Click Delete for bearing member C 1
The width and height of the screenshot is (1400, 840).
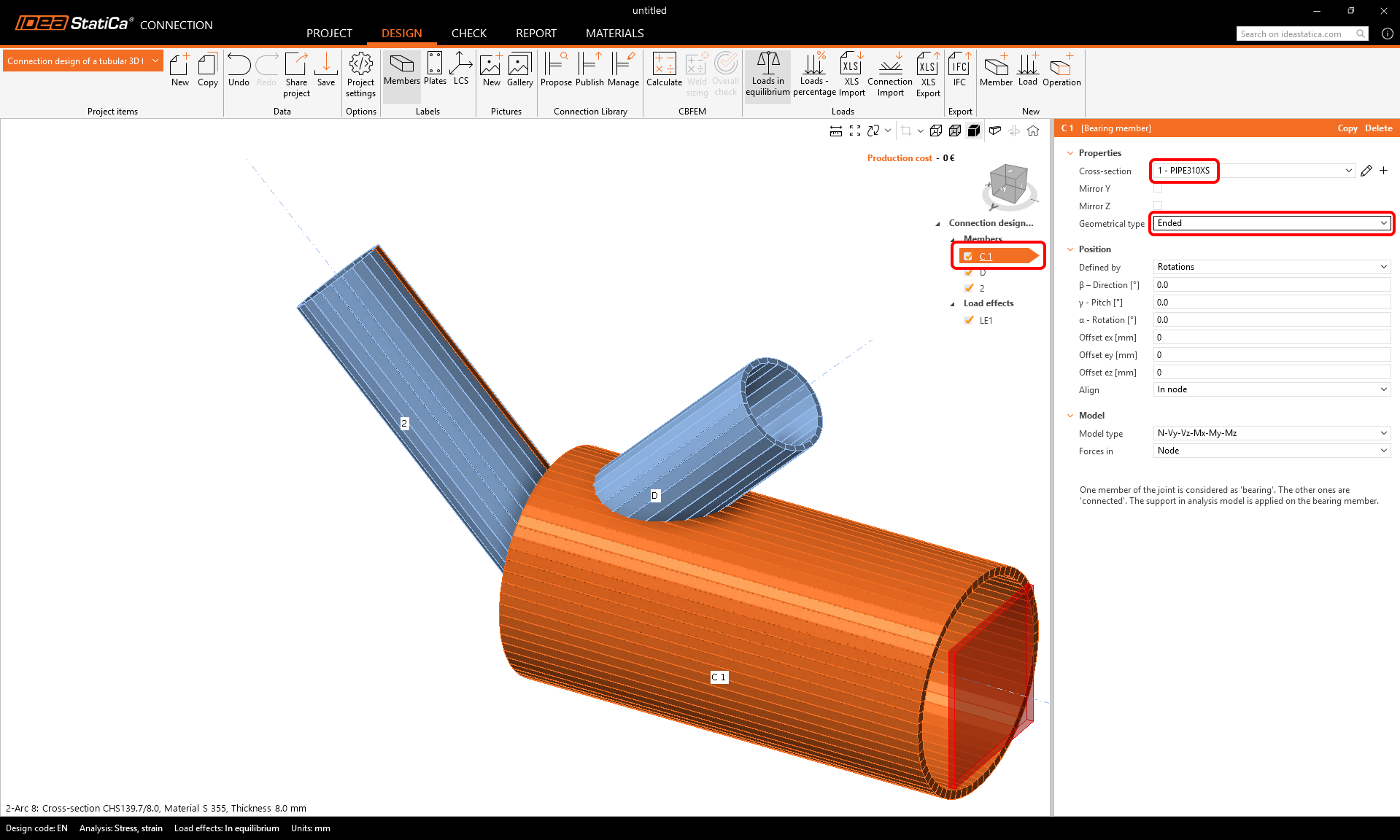pyautogui.click(x=1378, y=128)
